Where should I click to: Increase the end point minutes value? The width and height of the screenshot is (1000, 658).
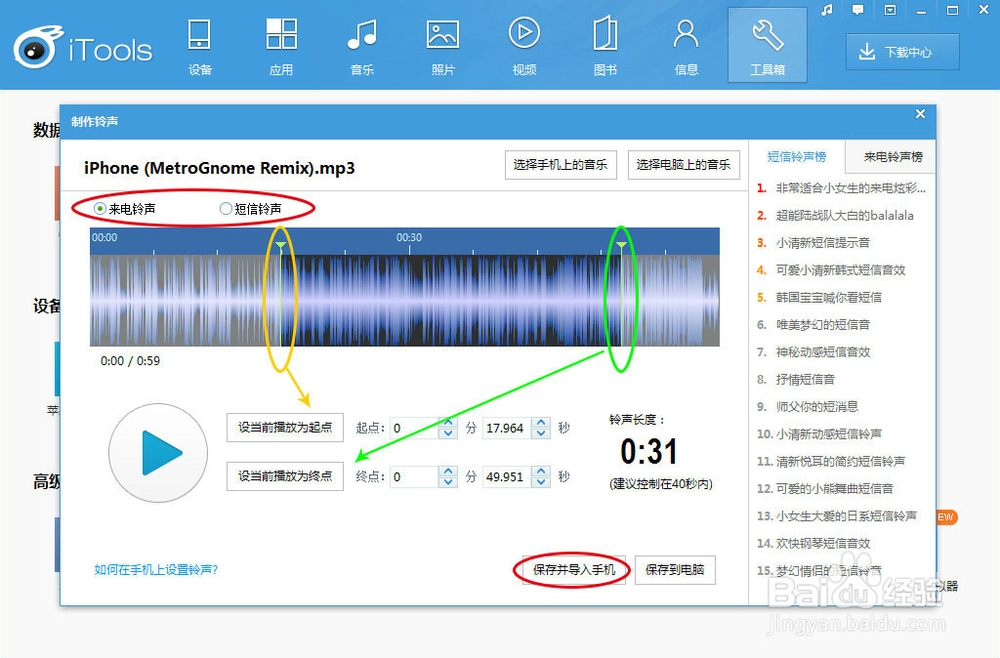click(448, 471)
